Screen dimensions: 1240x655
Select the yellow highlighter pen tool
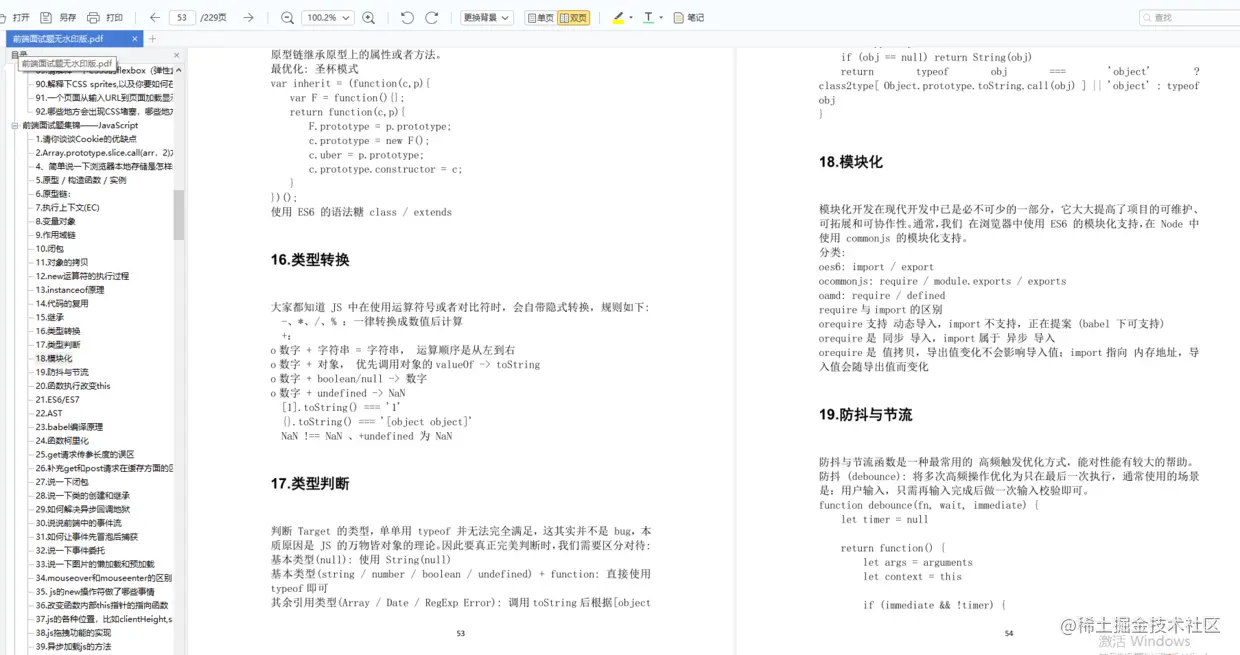pos(618,17)
